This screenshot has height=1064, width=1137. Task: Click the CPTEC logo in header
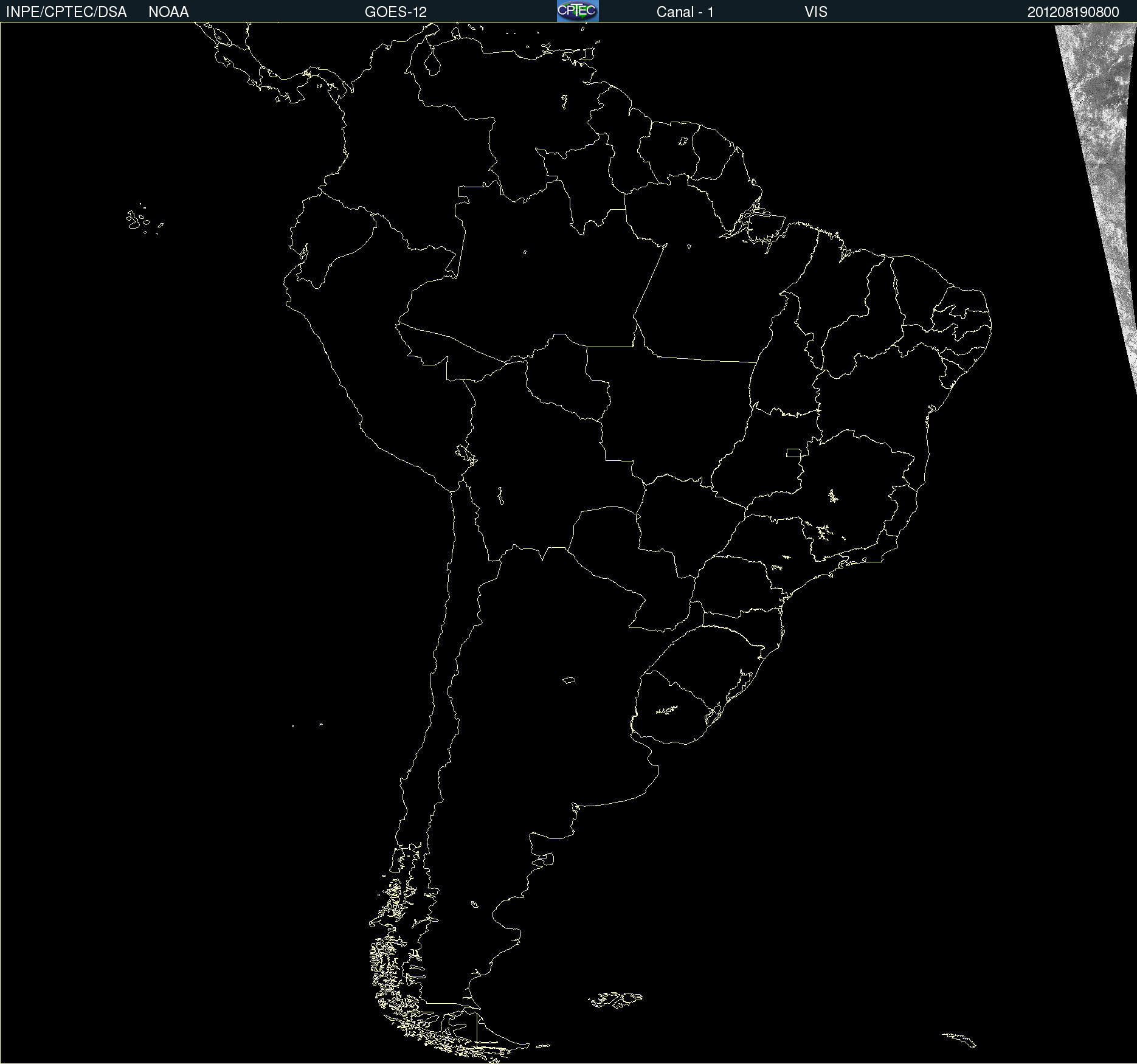click(578, 11)
